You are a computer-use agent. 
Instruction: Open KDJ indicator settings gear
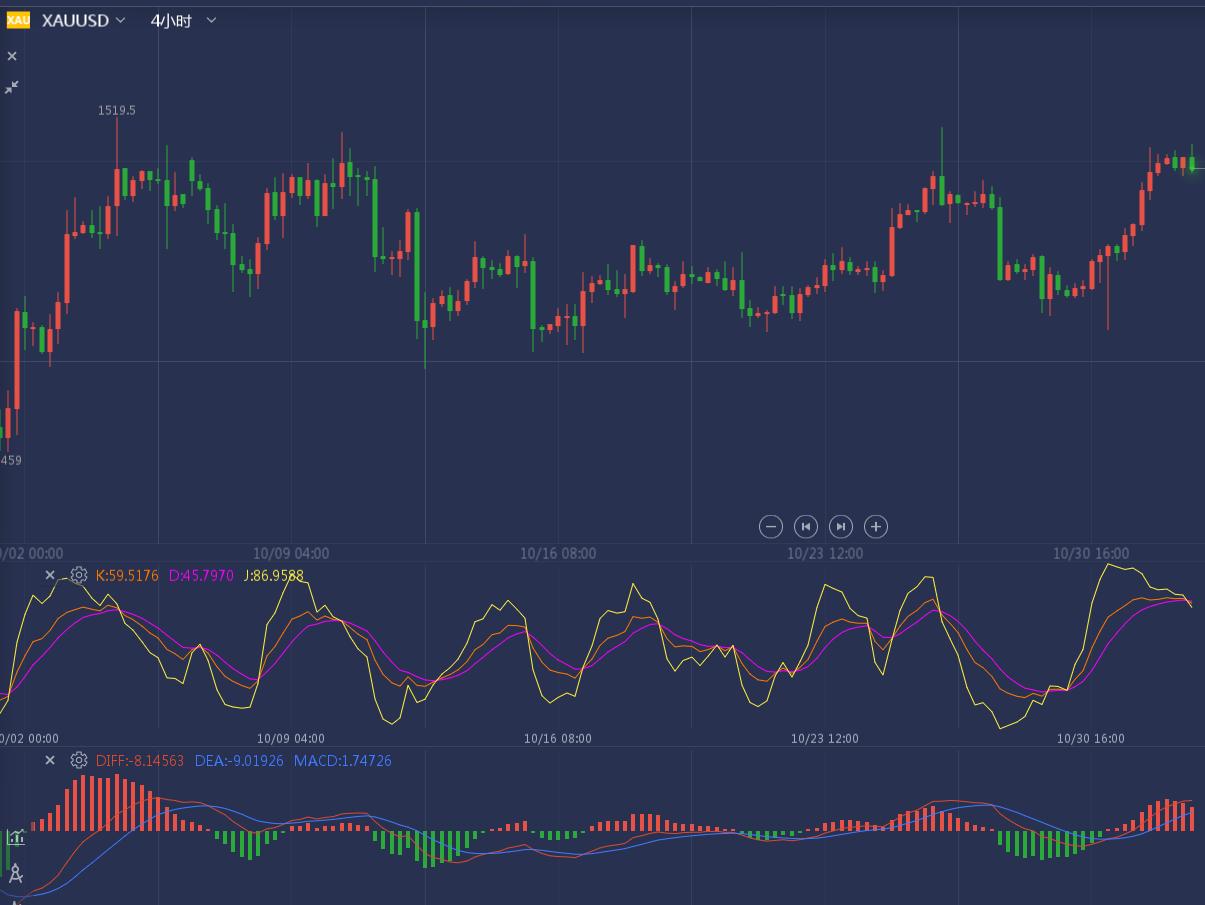click(x=79, y=575)
